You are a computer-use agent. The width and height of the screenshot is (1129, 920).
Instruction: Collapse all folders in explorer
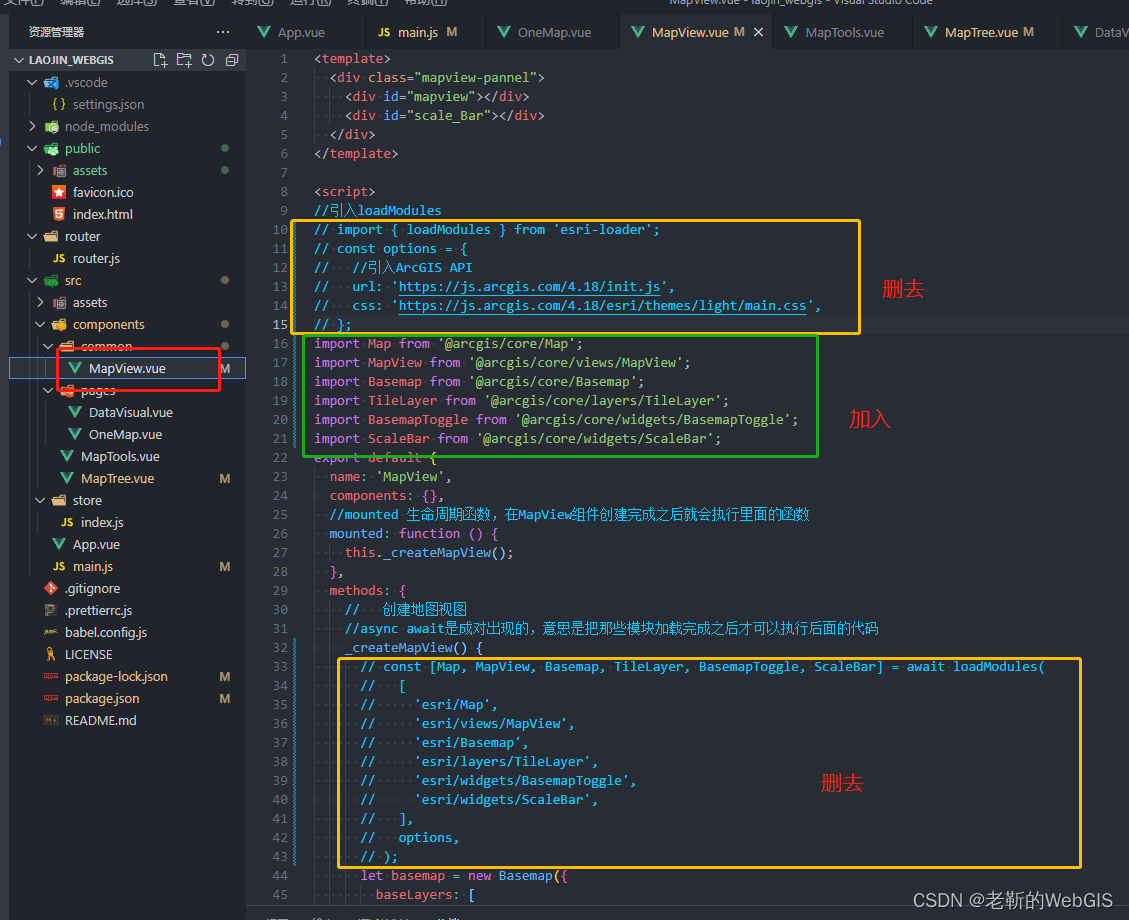coord(232,60)
